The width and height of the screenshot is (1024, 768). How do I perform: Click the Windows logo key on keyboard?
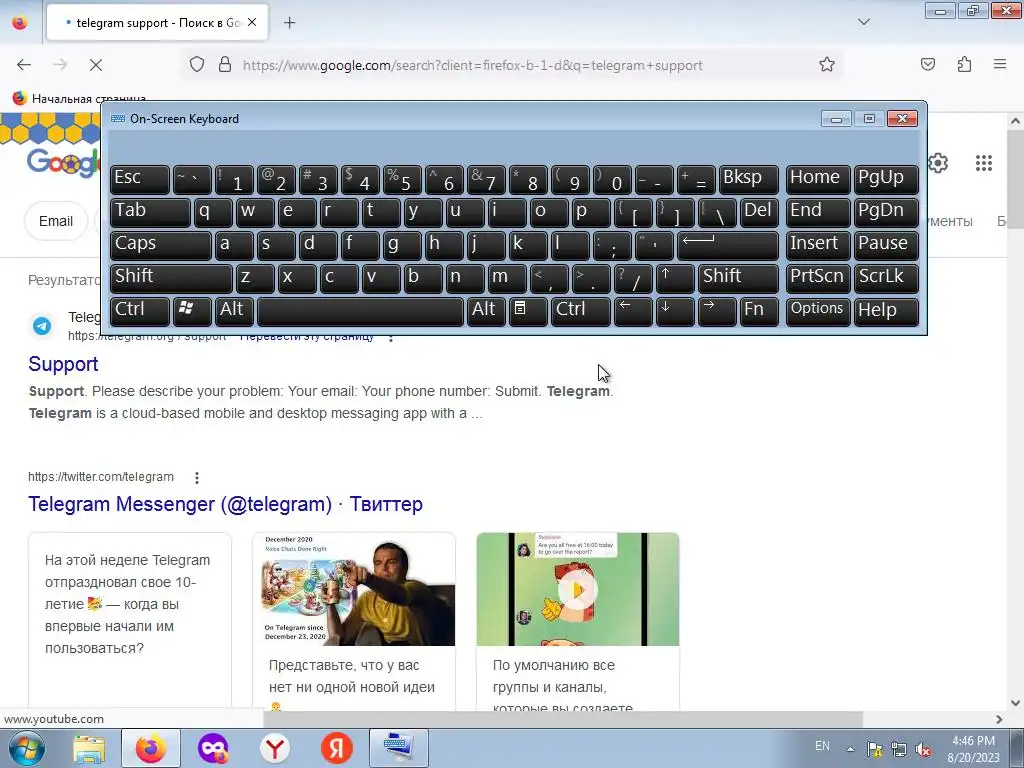[x=192, y=310]
